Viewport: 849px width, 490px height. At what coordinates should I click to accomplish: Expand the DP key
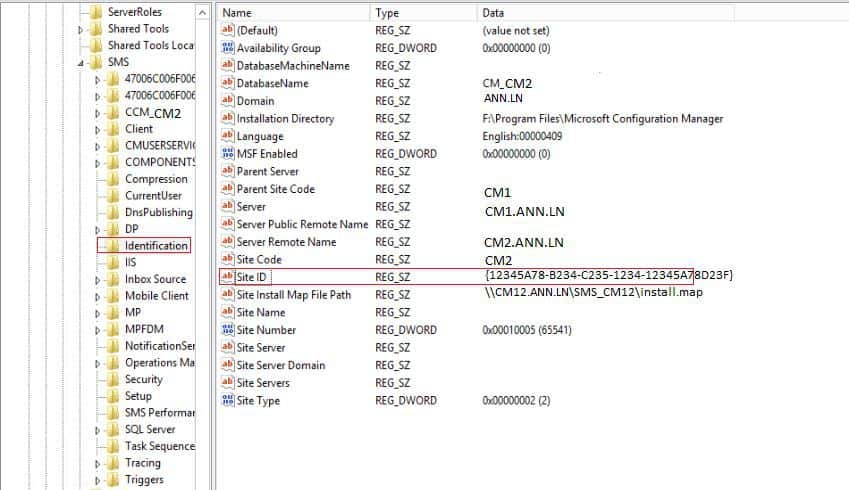point(97,230)
